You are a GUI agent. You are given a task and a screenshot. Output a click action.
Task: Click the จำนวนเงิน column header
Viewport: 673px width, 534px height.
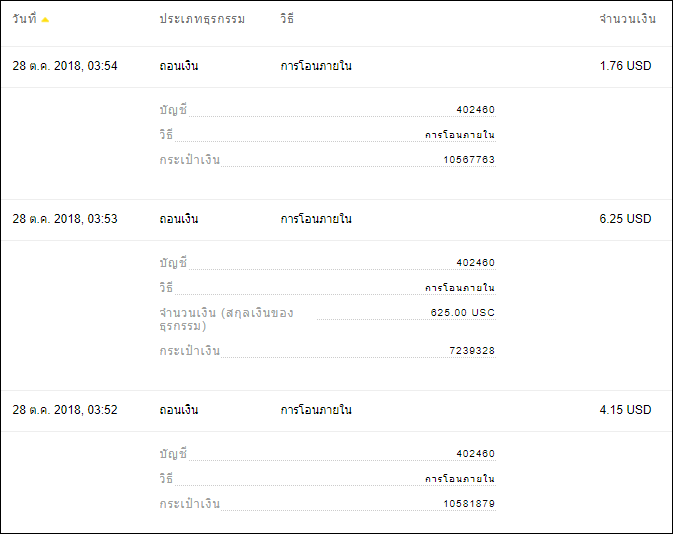click(628, 19)
